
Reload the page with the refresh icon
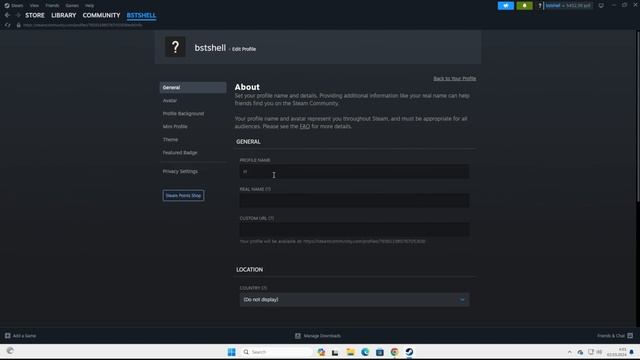7,25
